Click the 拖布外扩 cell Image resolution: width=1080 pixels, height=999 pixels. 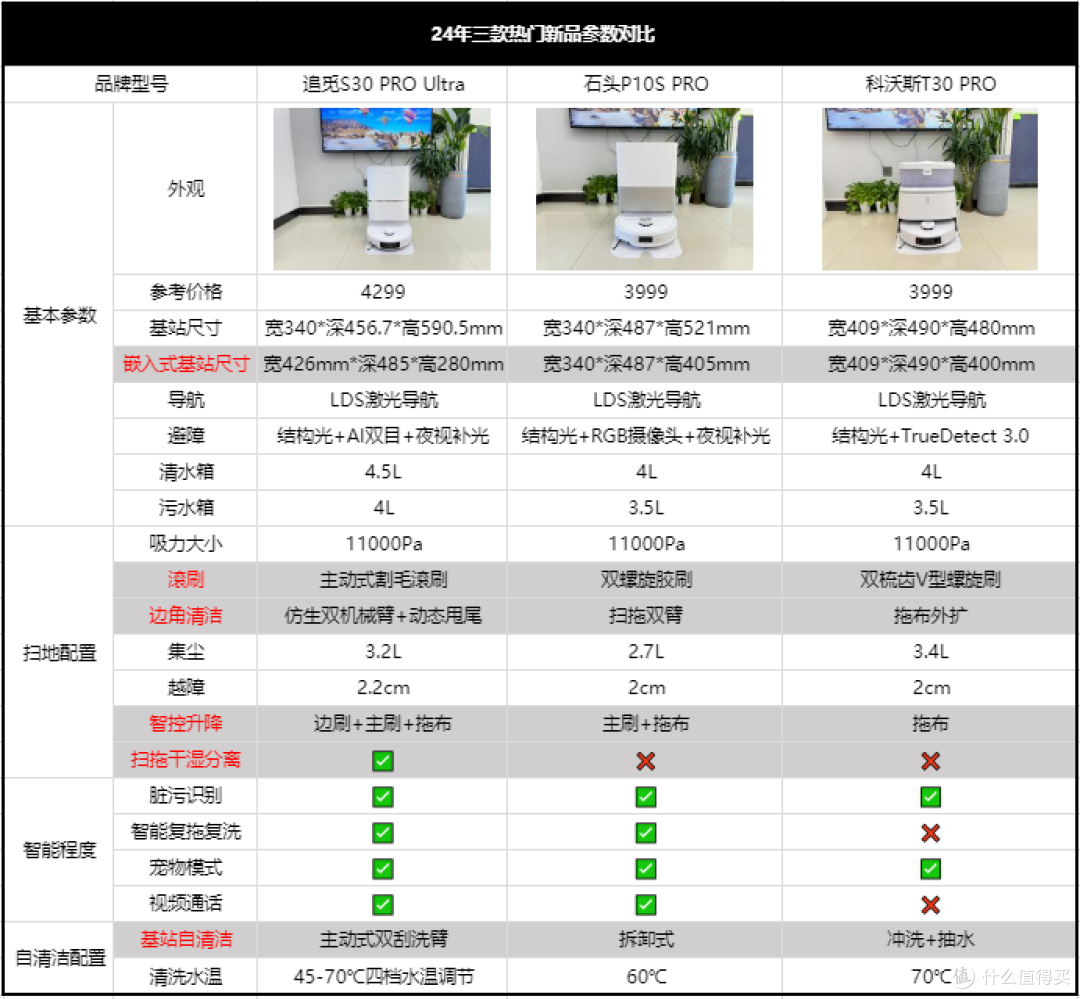931,615
